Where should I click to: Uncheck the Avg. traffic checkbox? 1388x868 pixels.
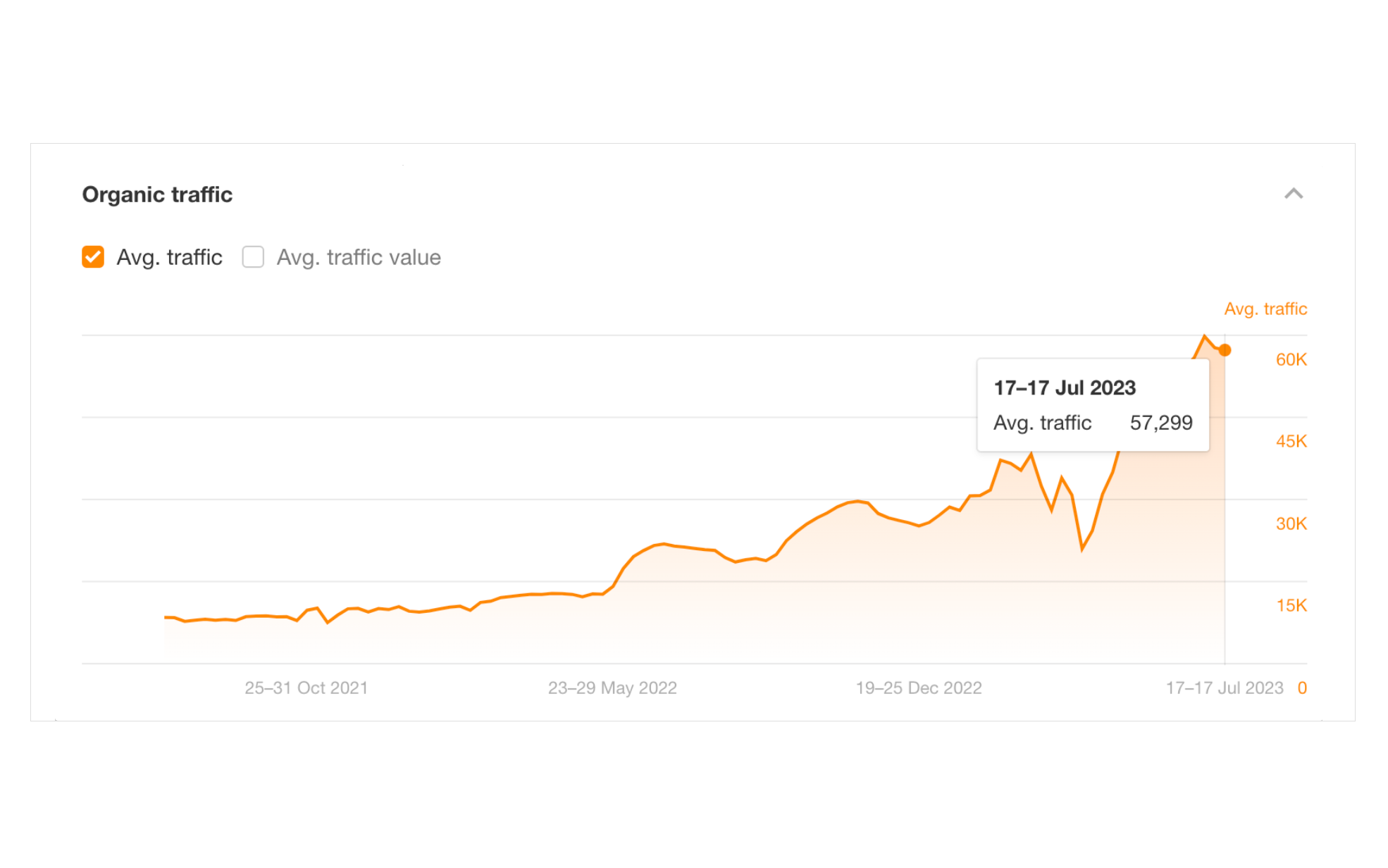(93, 257)
